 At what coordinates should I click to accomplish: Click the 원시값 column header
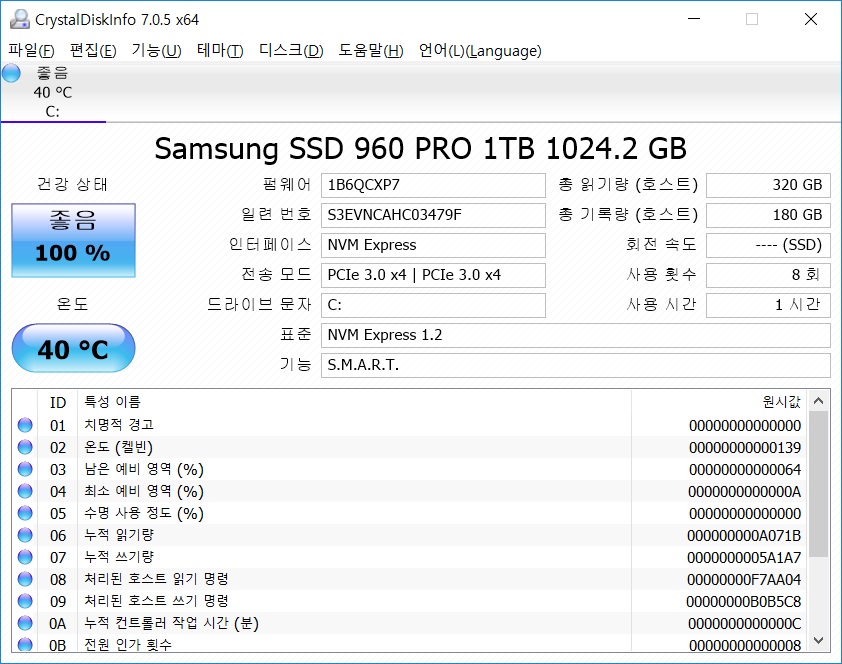pyautogui.click(x=719, y=402)
